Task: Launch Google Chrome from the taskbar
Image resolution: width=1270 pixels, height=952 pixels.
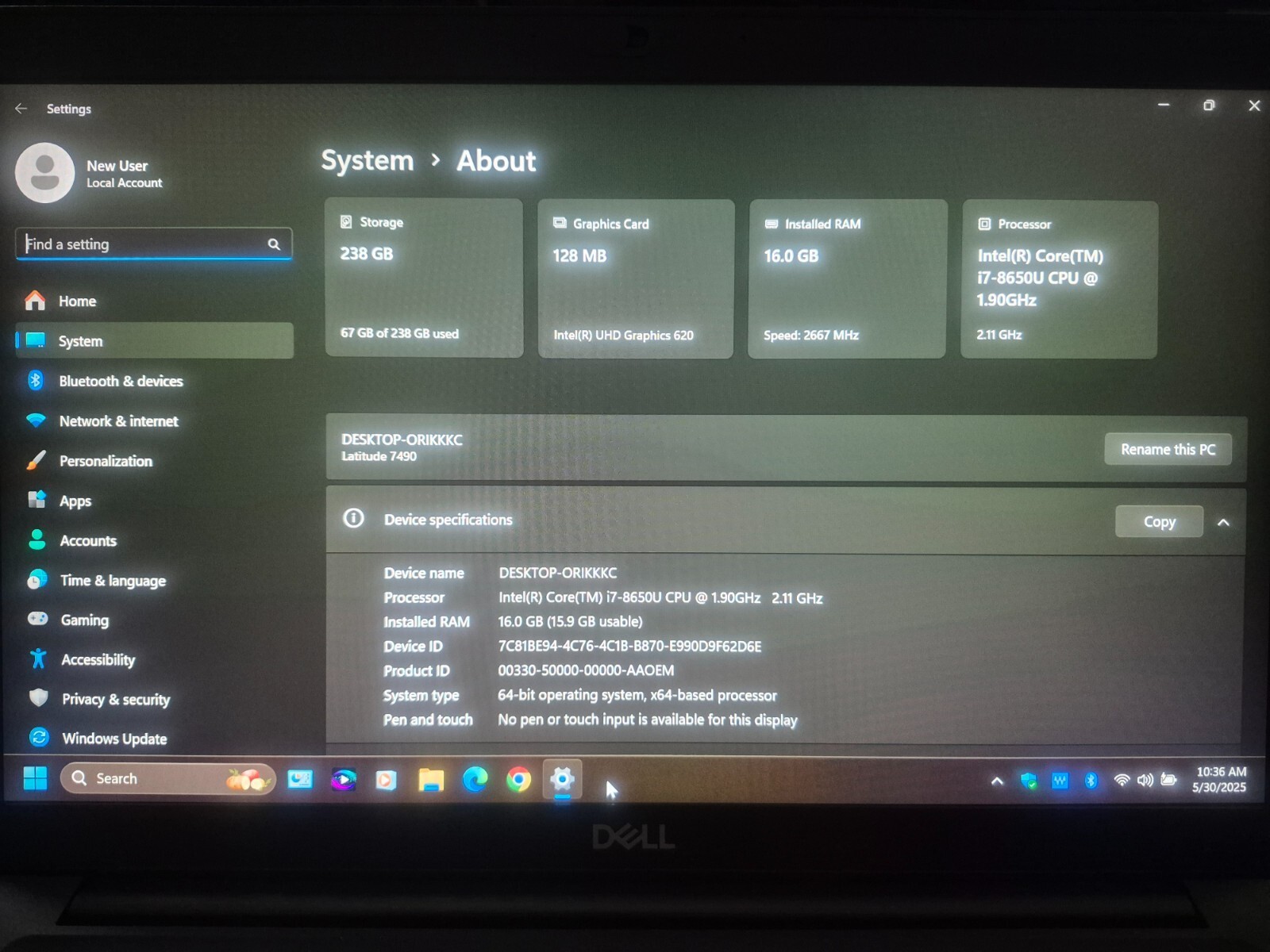Action: click(x=518, y=781)
